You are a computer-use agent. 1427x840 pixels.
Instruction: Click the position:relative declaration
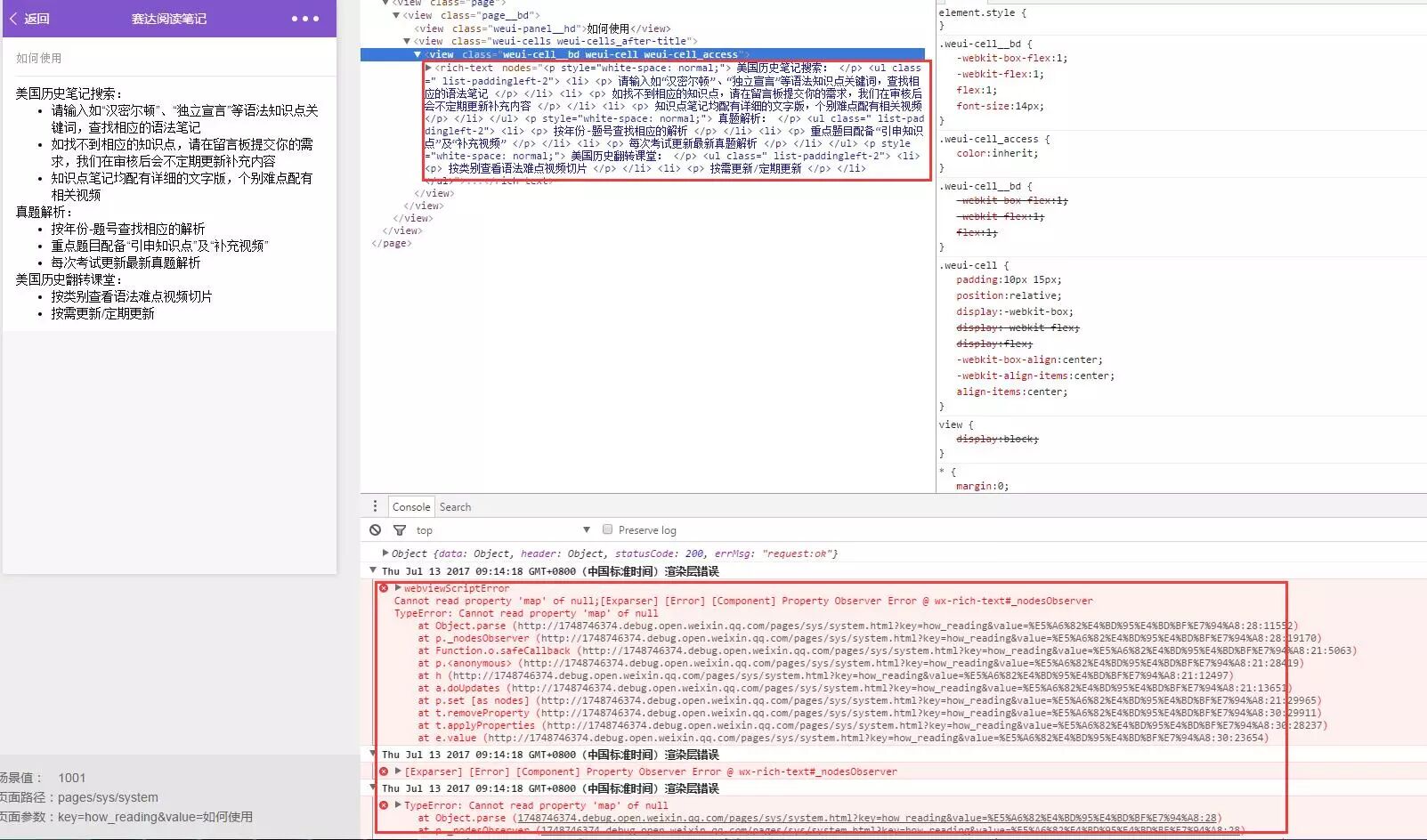pos(1009,295)
